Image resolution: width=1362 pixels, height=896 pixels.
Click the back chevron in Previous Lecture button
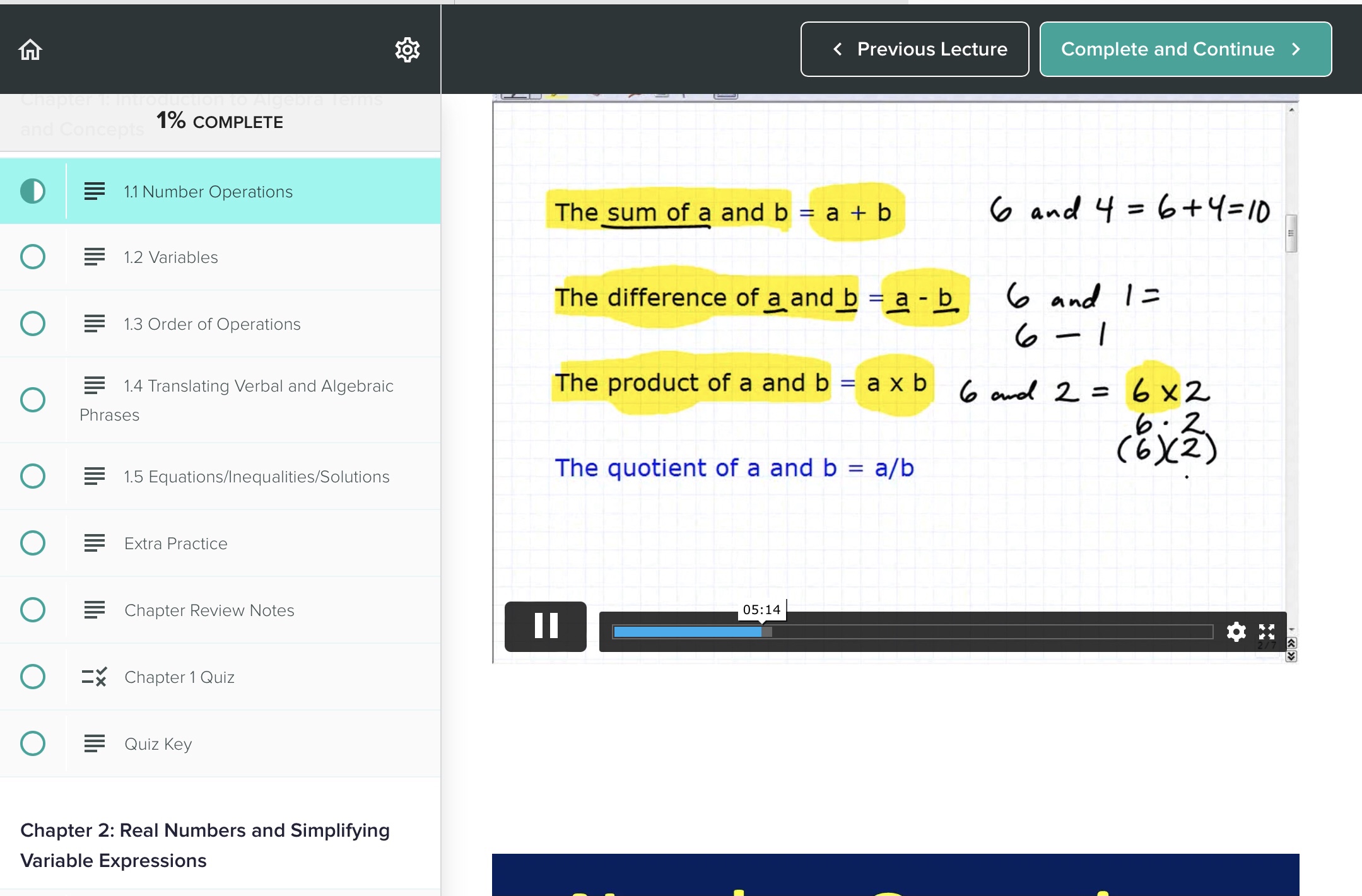pos(838,49)
